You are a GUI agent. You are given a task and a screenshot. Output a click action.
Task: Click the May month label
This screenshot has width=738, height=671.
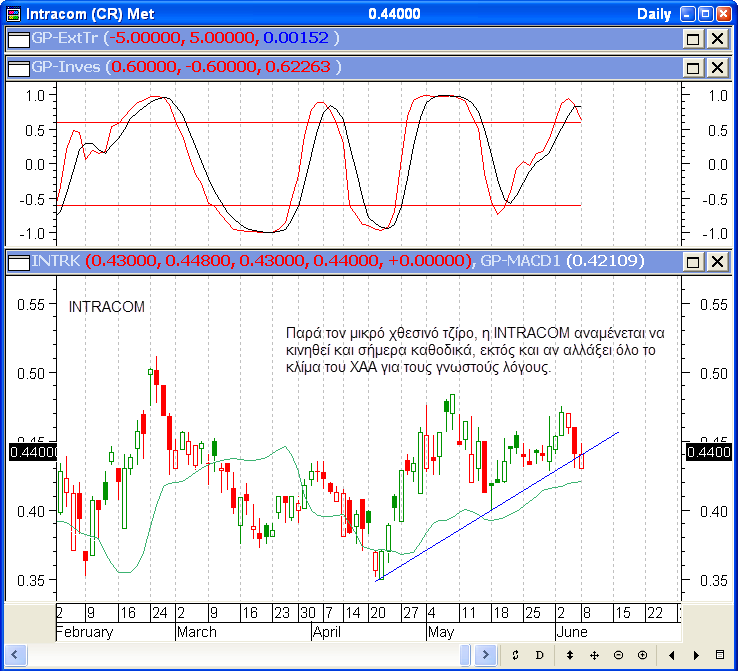click(x=441, y=632)
